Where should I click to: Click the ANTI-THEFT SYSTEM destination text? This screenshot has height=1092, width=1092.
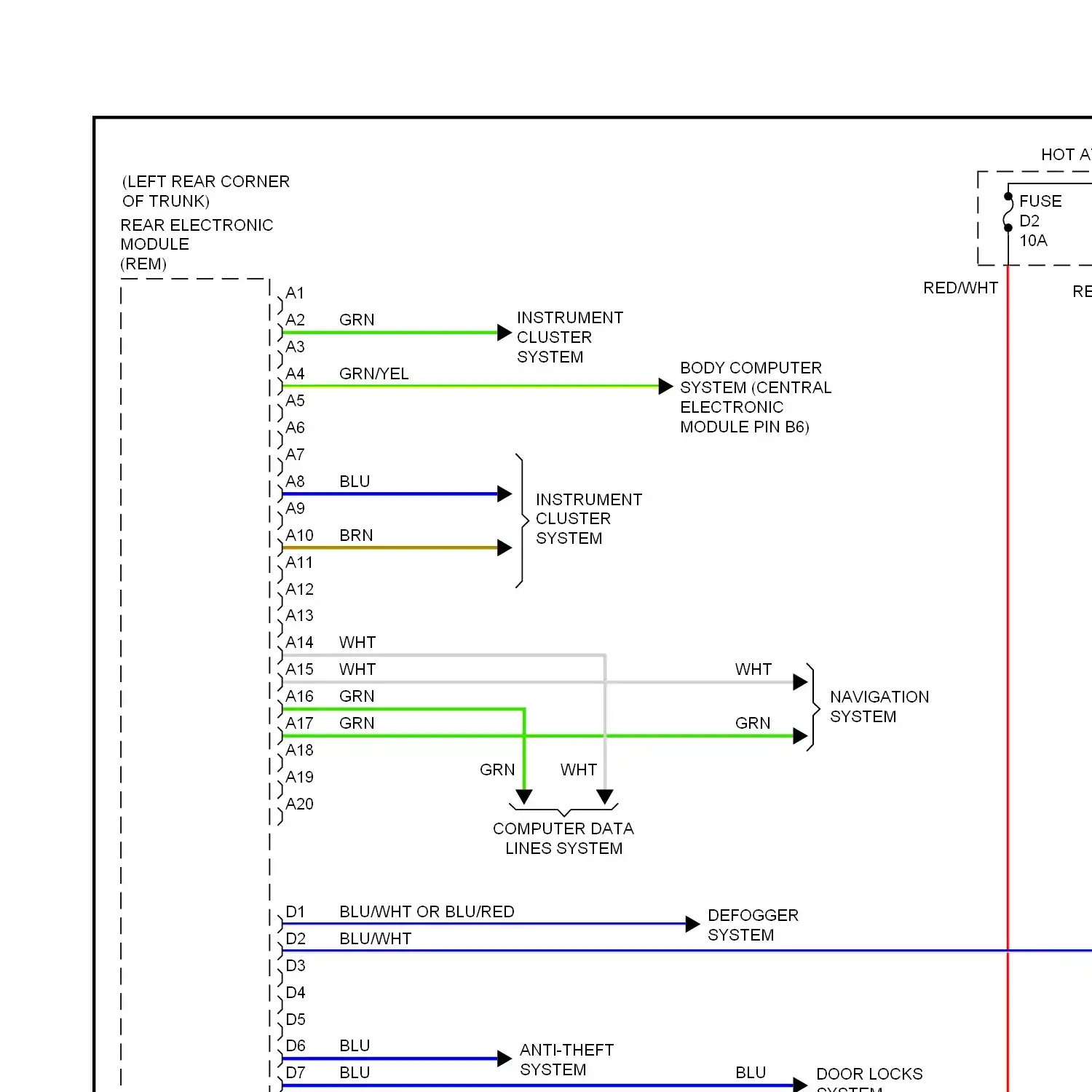pos(566,1059)
